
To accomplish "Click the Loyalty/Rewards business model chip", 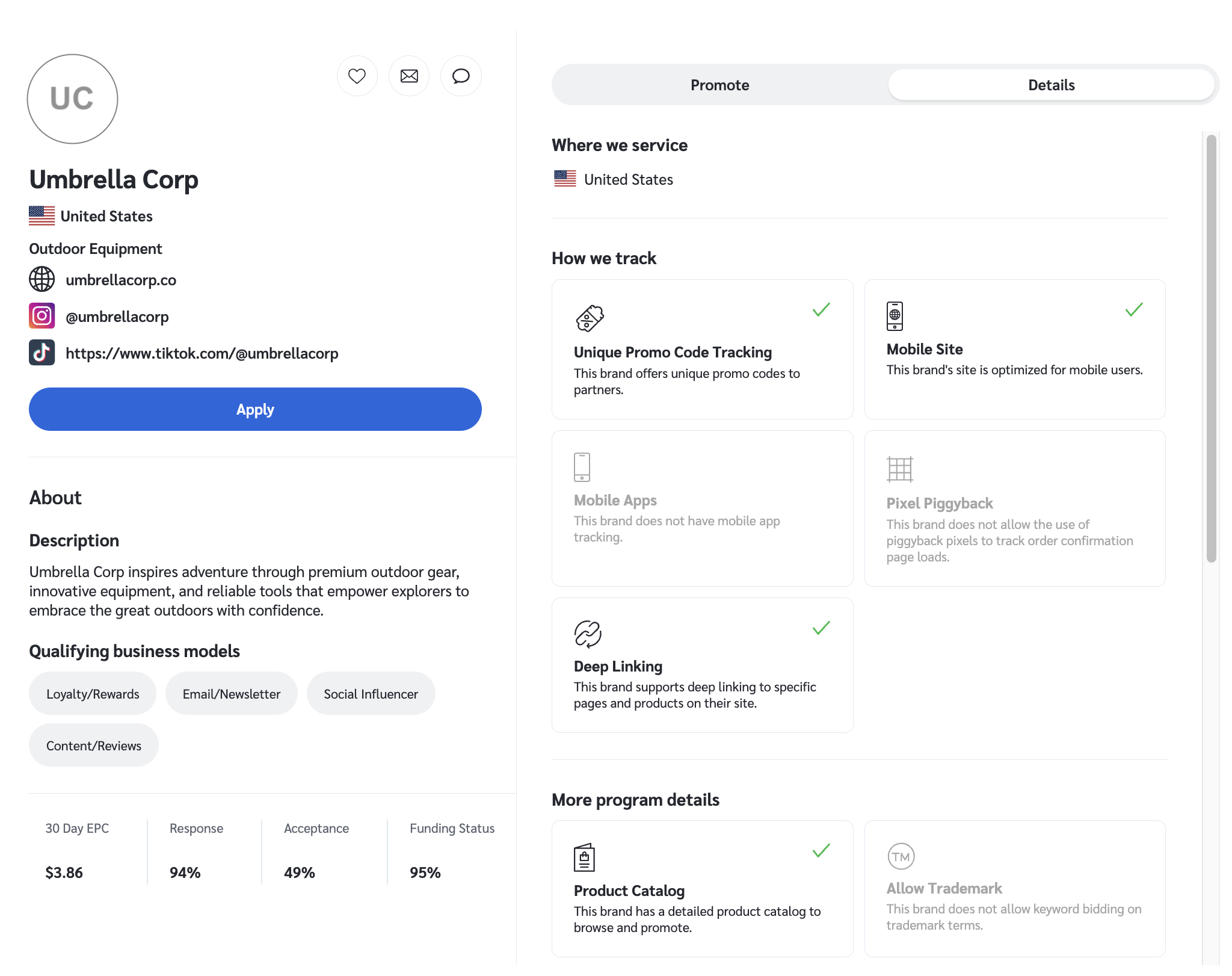I will click(93, 694).
